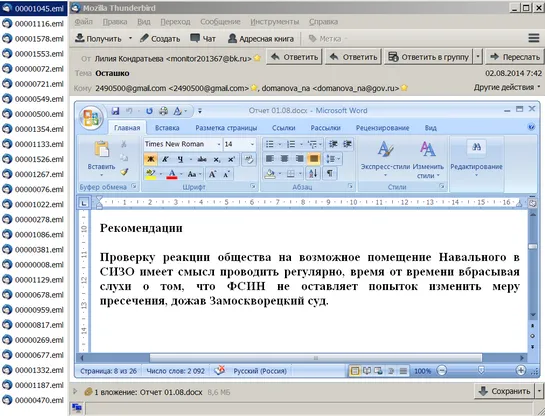Viewport: 545px width, 416px height.
Task: Click Создать to compose message
Action: pyautogui.click(x=160, y=39)
